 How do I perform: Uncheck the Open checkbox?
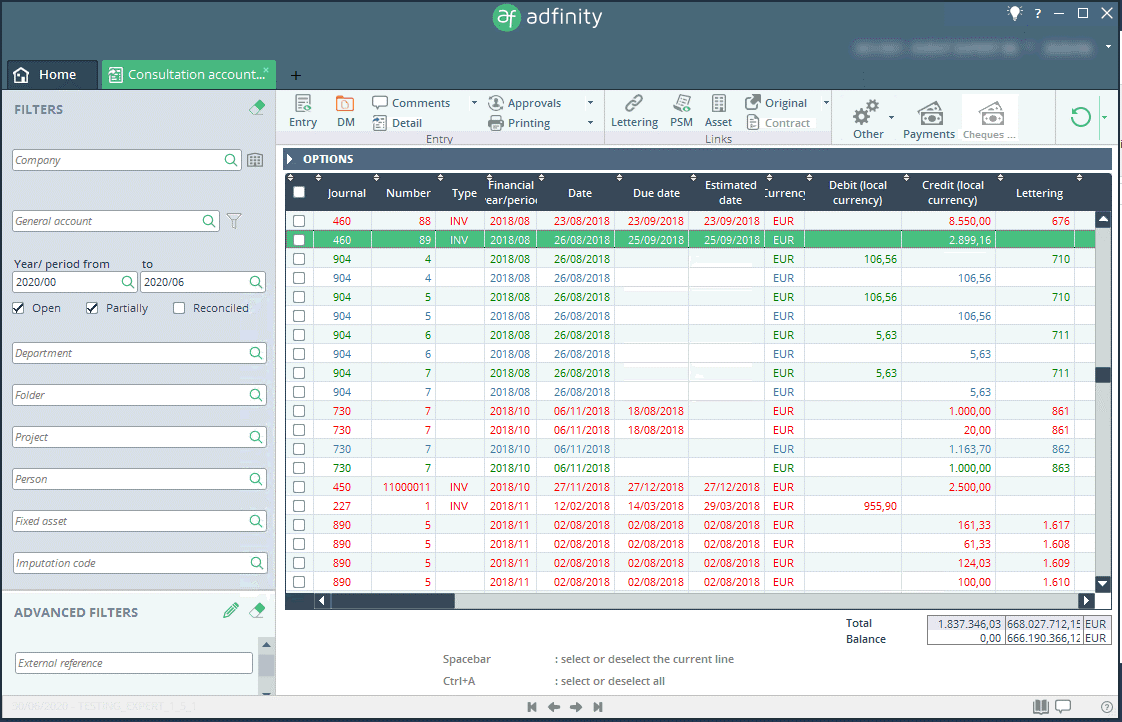pos(19,308)
